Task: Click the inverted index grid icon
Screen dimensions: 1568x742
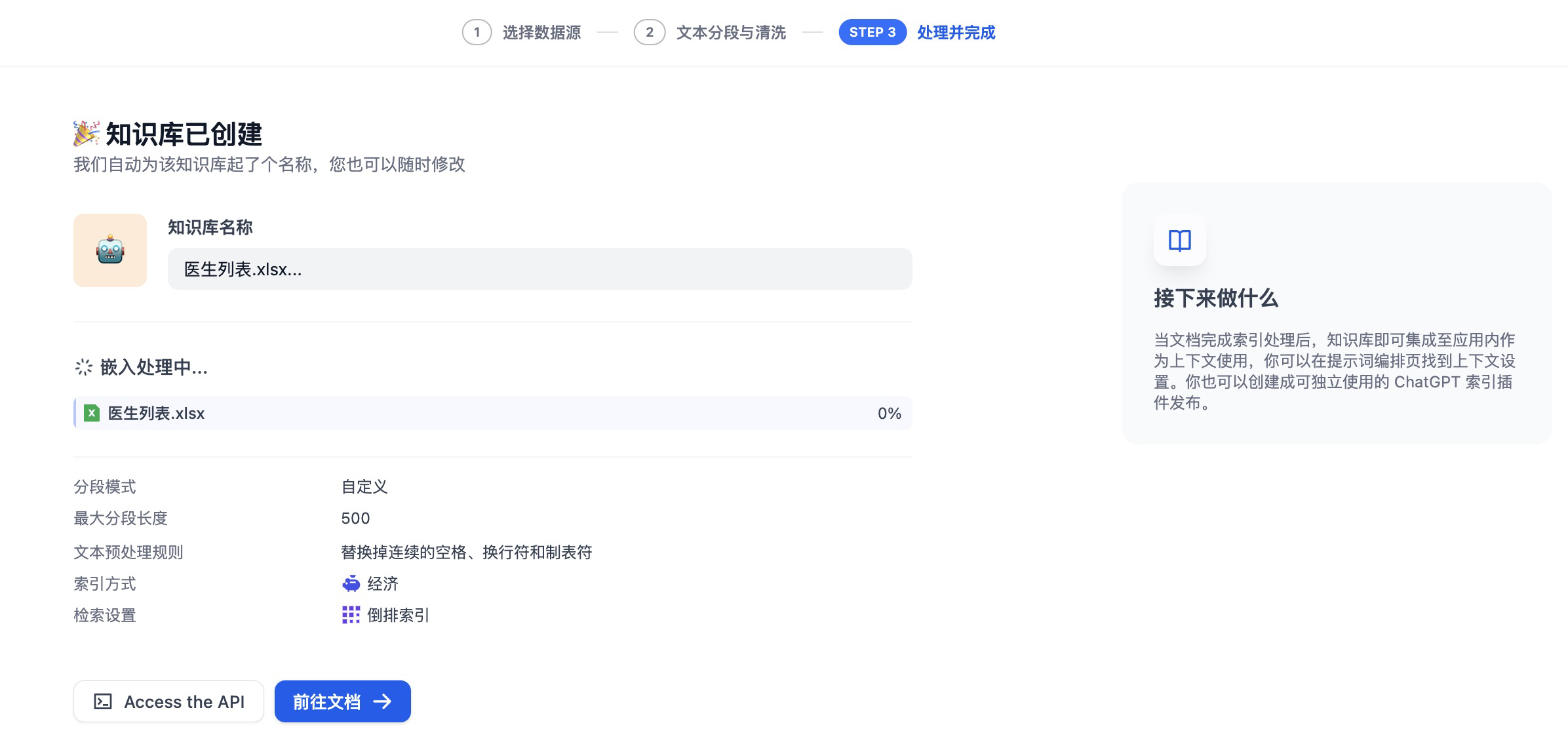Action: tap(351, 615)
